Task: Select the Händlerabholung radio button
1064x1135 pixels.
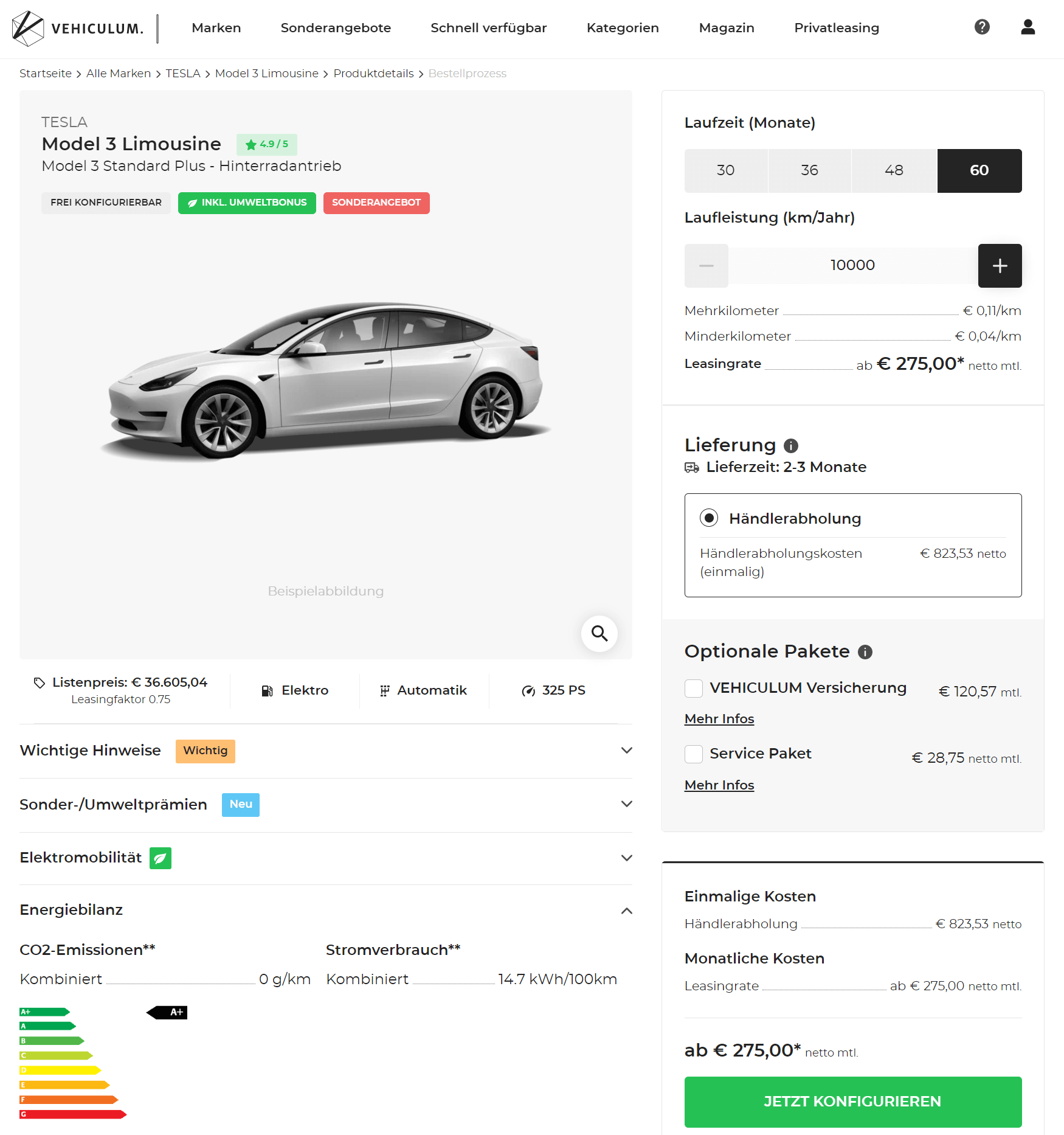Action: (709, 518)
